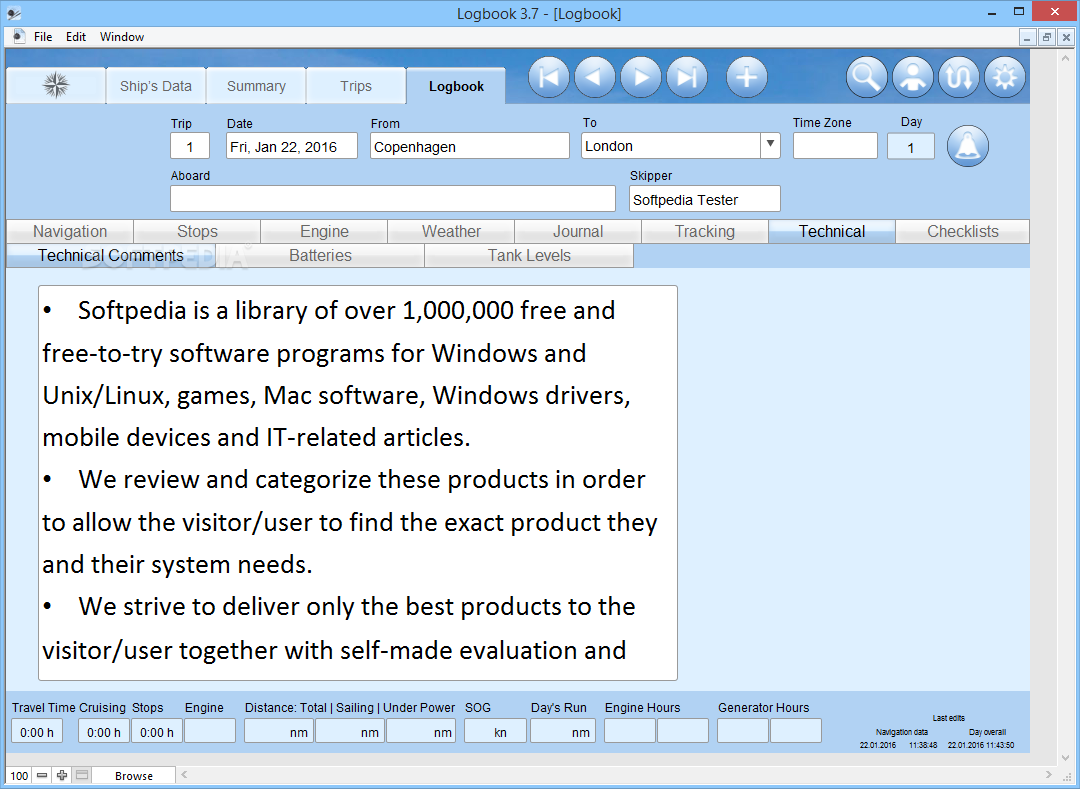Open the compass rose home tab
1080x789 pixels.
(x=56, y=85)
